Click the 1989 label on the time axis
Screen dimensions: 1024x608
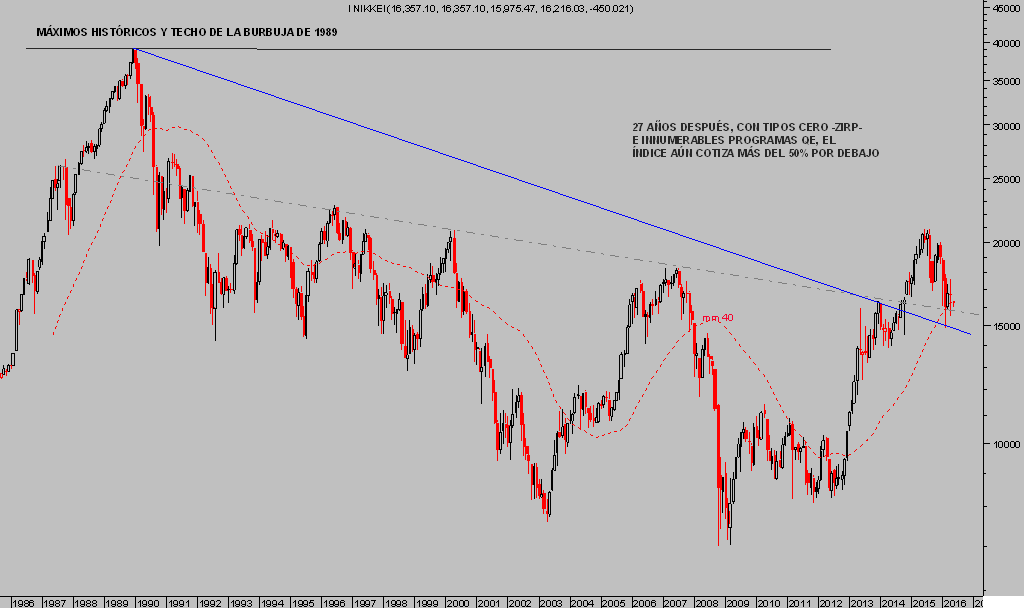click(117, 603)
